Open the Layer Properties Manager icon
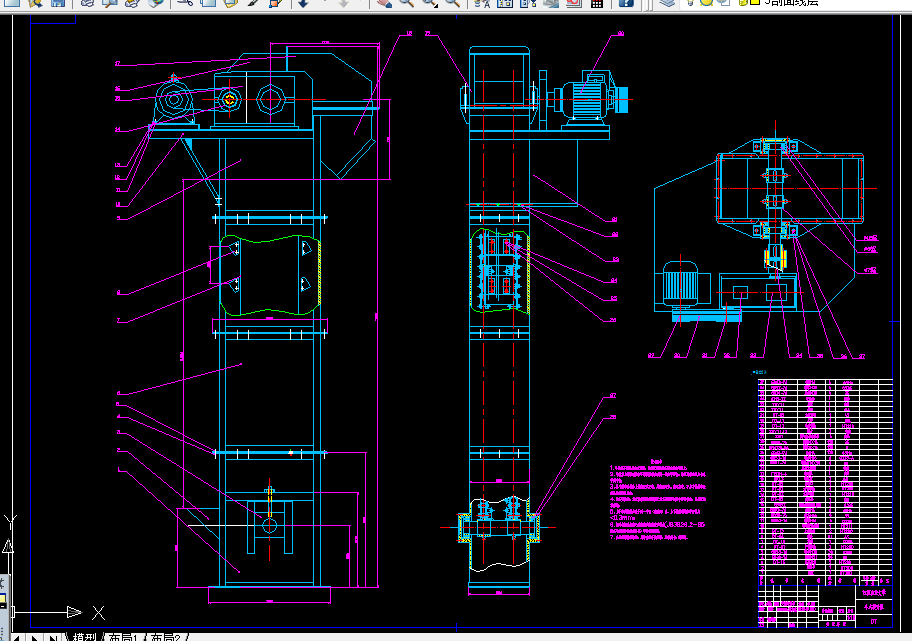This screenshot has height=641, width=912. pyautogui.click(x=667, y=3)
